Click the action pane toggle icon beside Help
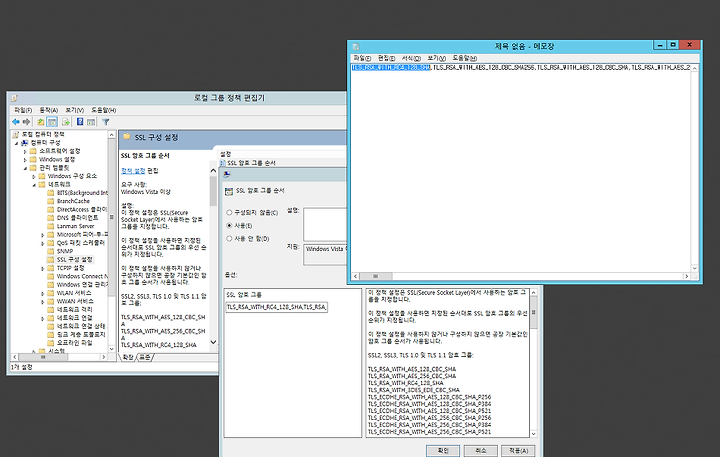The width and height of the screenshot is (720, 457). 91,122
